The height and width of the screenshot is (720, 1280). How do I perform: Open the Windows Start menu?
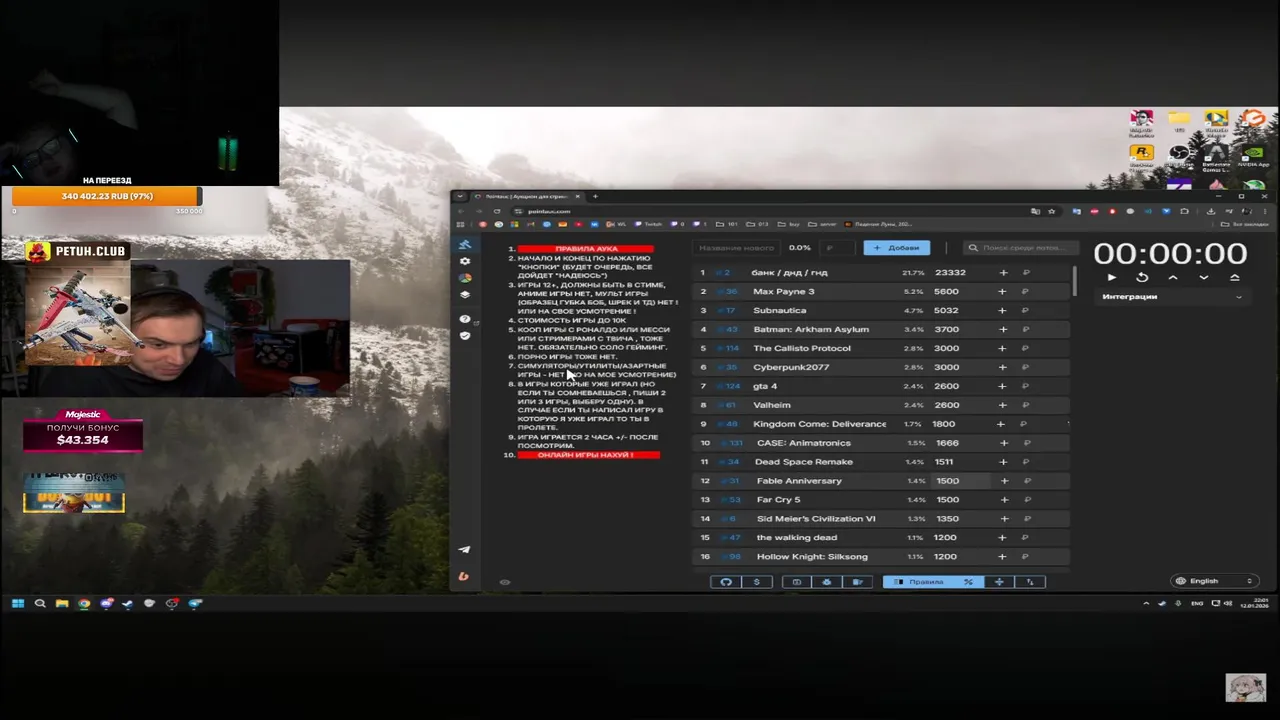click(x=17, y=604)
